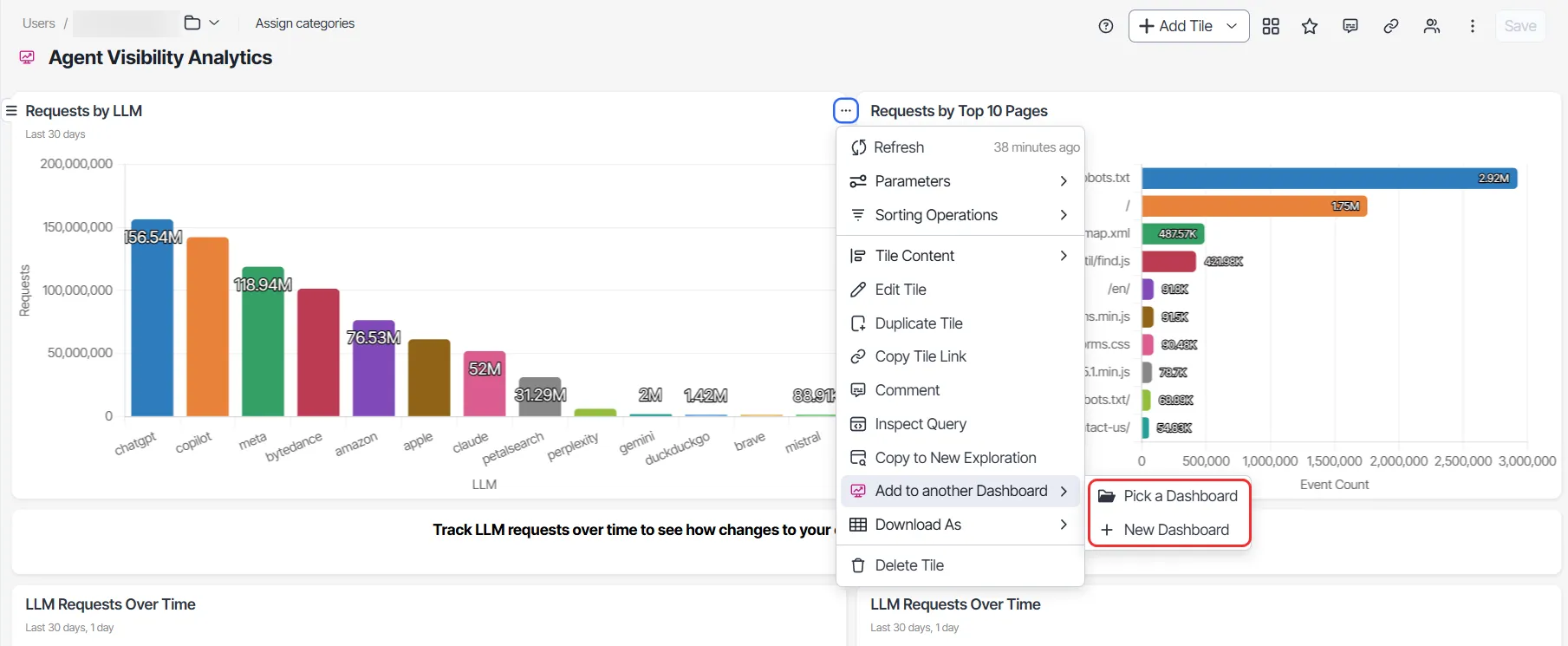Choose Delete Tile from the menu

pos(960,565)
